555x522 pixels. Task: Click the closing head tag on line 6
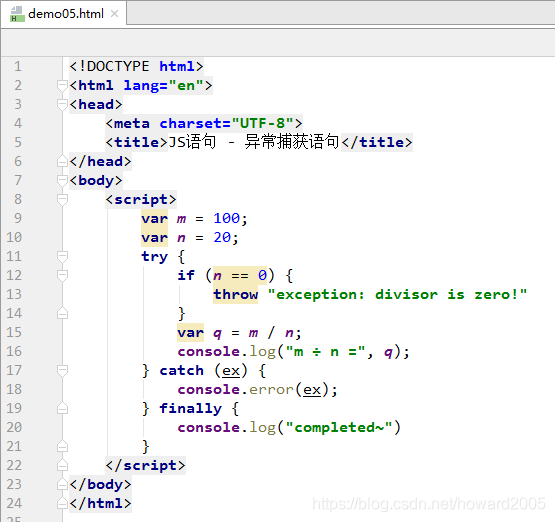(x=101, y=161)
